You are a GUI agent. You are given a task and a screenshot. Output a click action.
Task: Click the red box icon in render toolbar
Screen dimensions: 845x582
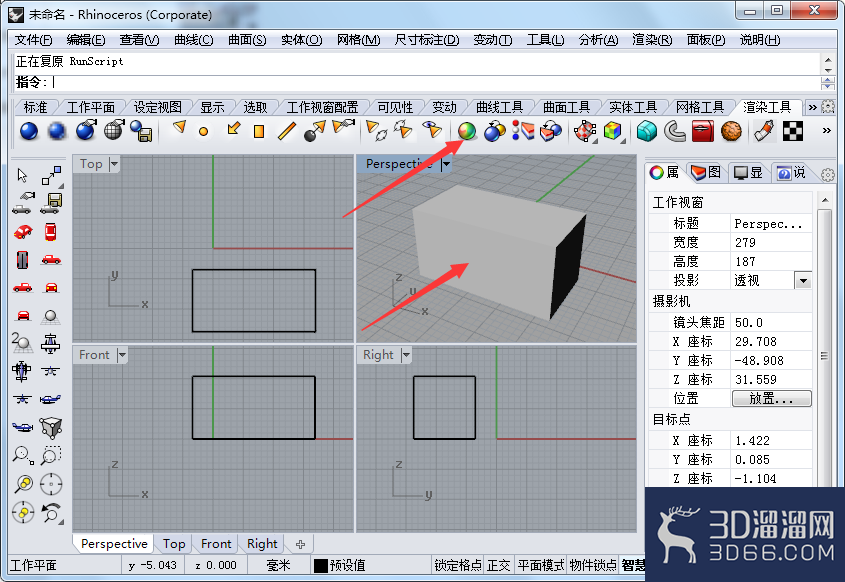[703, 131]
